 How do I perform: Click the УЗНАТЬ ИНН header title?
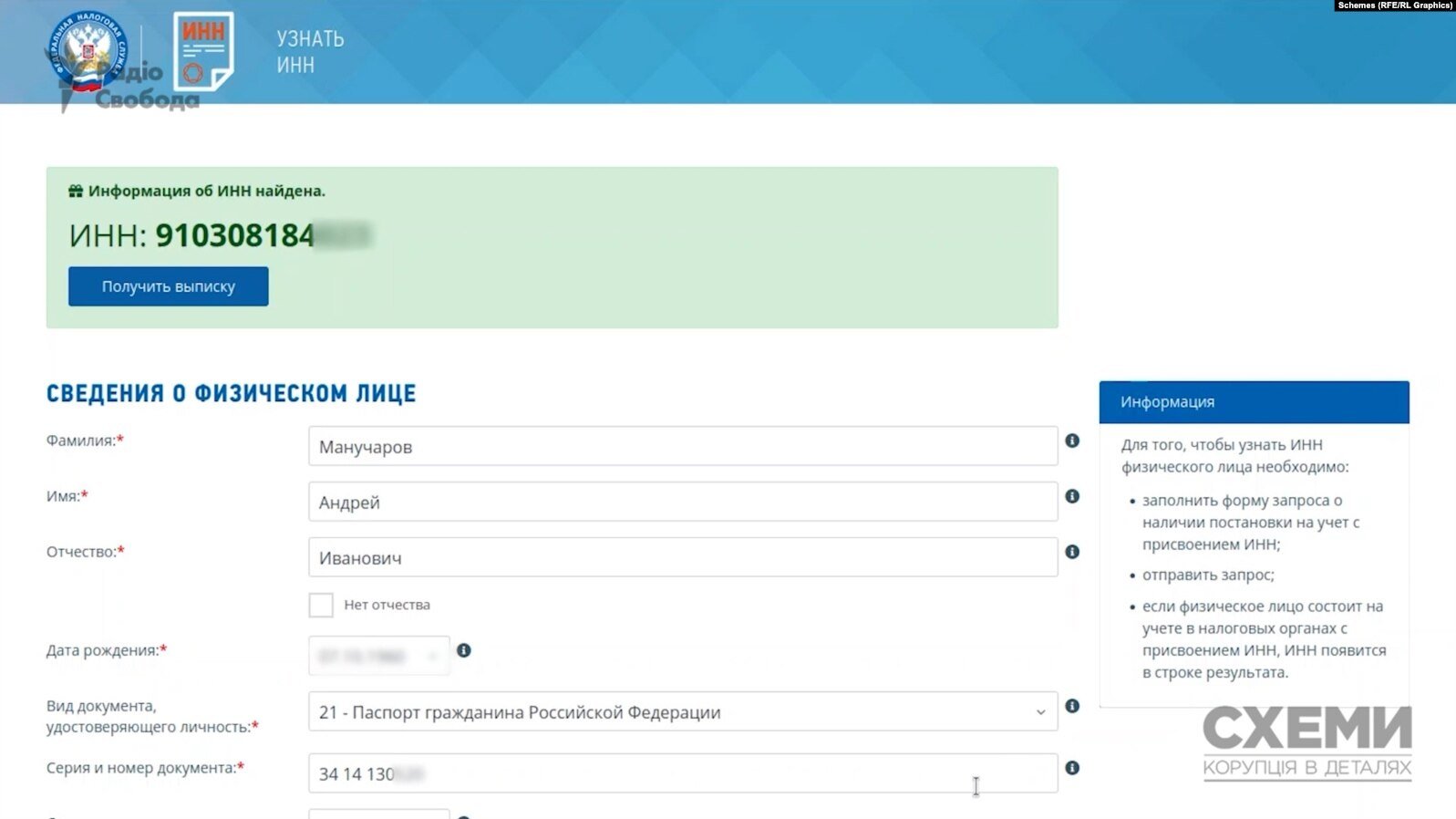[310, 52]
